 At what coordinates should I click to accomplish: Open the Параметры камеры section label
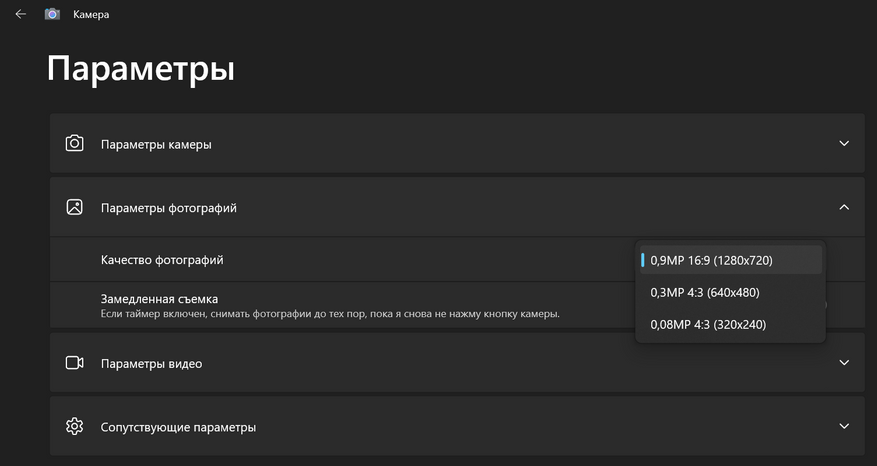156,144
